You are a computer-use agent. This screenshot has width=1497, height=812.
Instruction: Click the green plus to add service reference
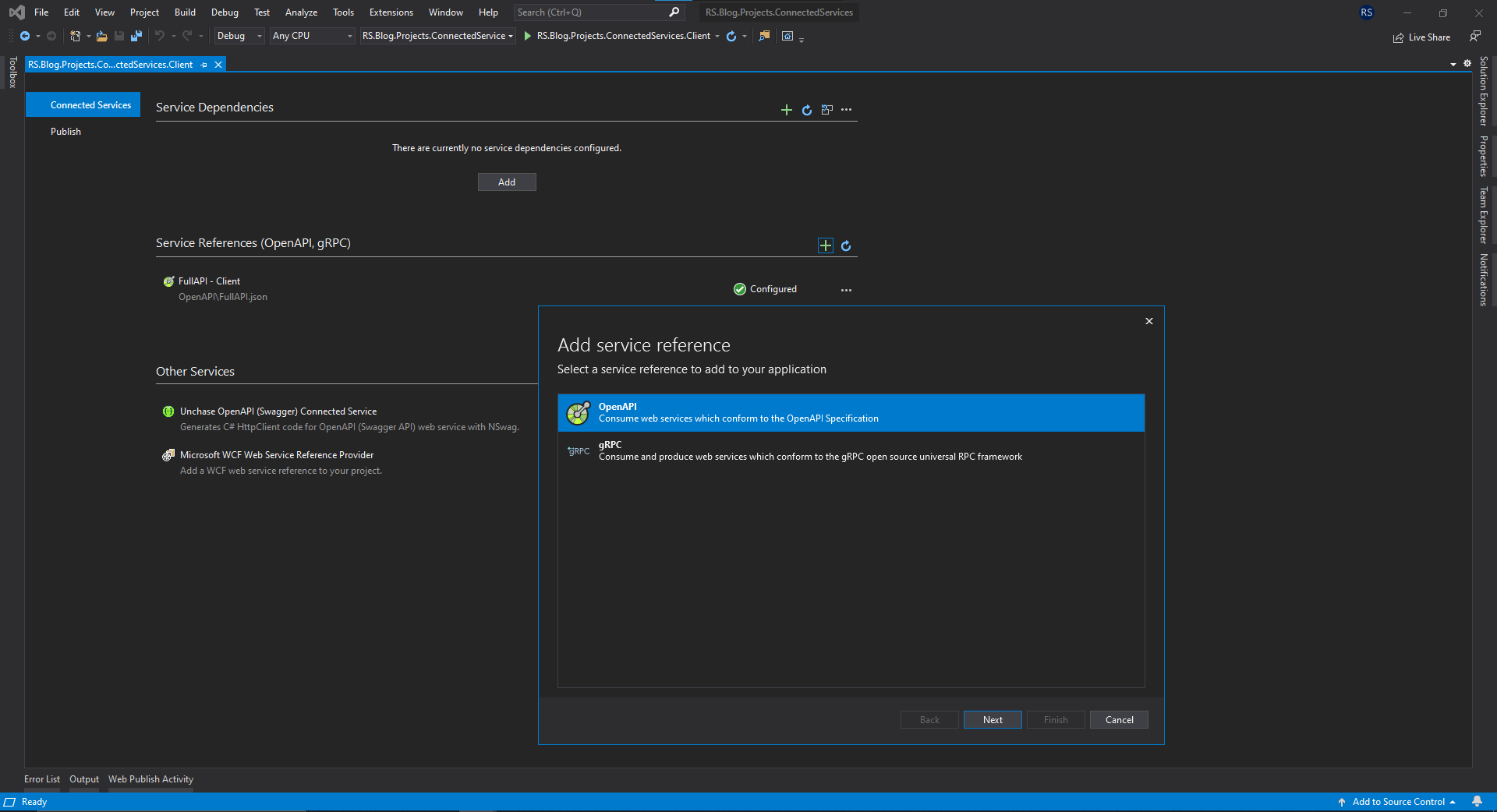[x=826, y=245]
